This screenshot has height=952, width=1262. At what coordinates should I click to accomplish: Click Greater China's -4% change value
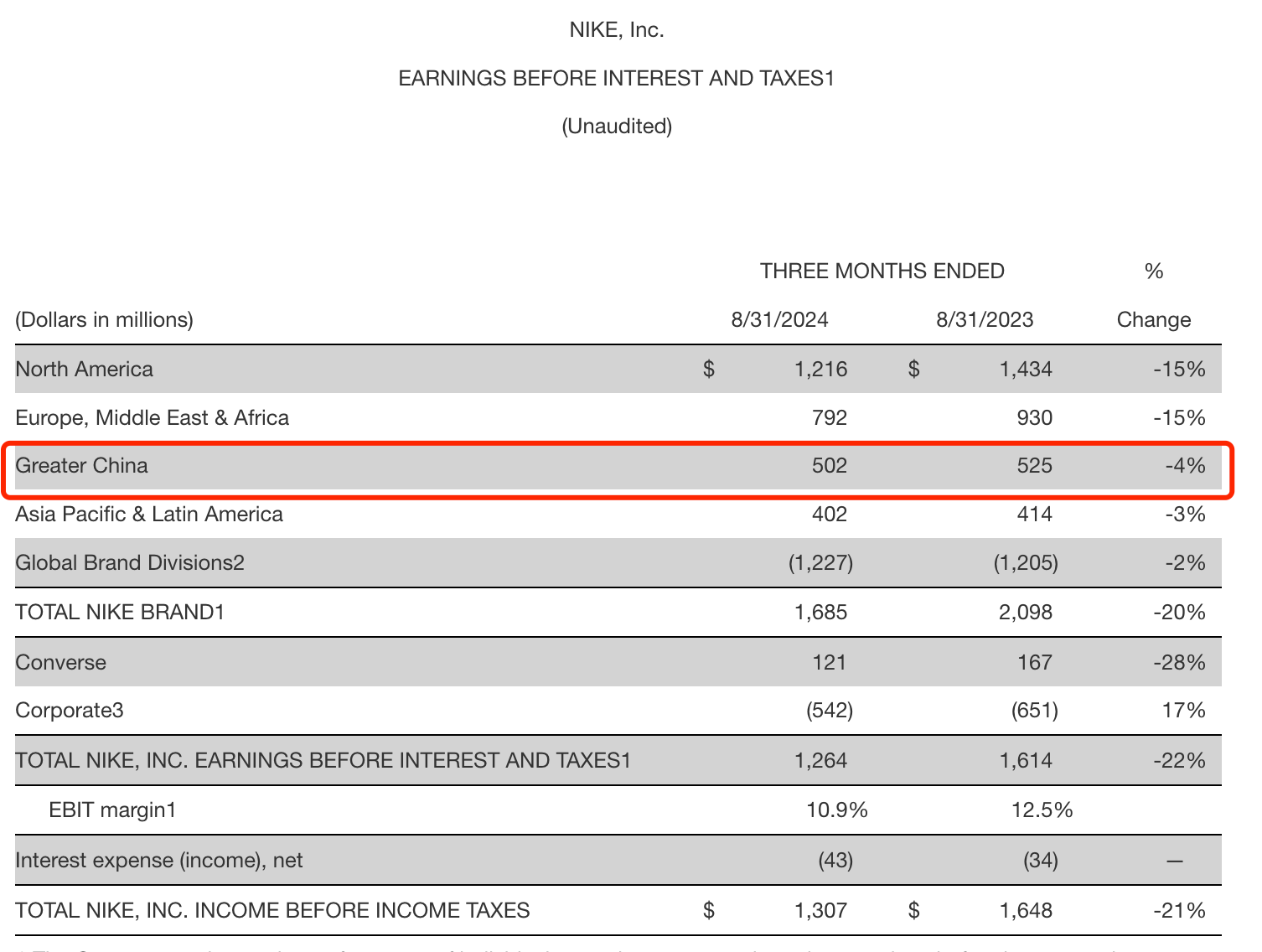point(1184,466)
